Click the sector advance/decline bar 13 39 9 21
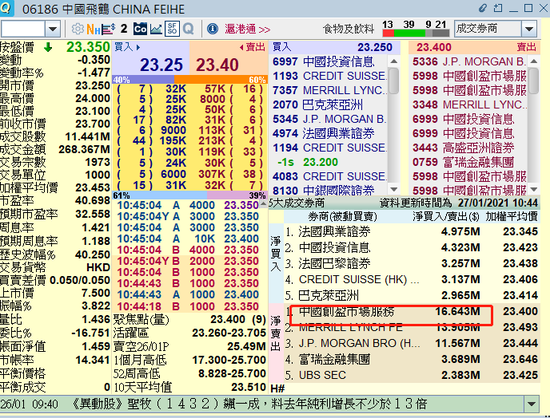The width and height of the screenshot is (550, 418). pos(416,29)
